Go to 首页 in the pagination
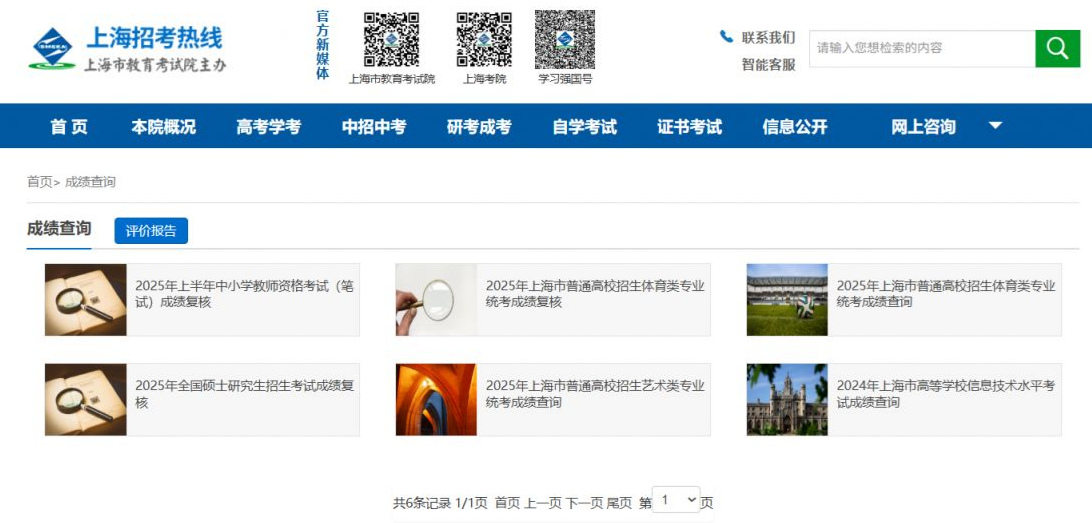 point(507,503)
